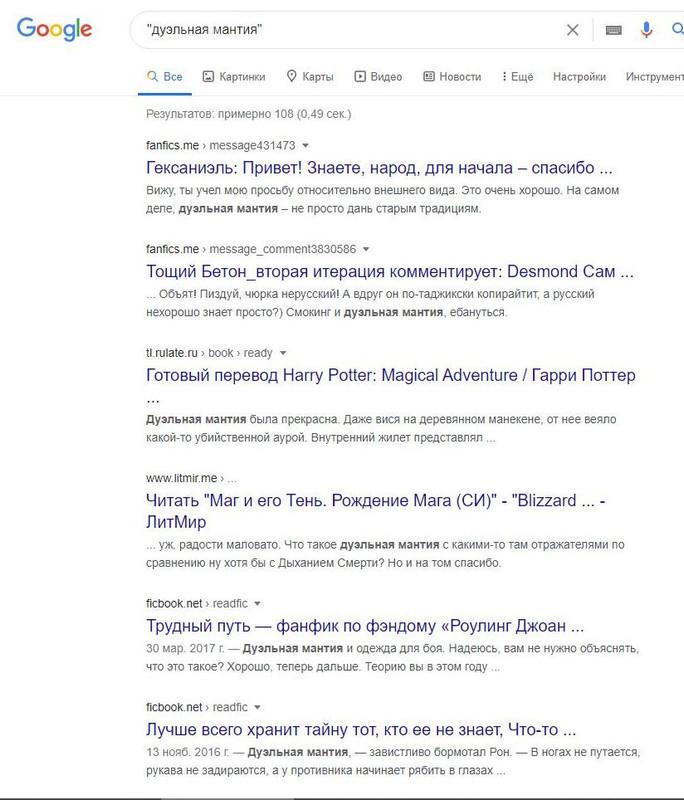
Task: Click the snippet "уж, радости маловато"
Action: 385,554
